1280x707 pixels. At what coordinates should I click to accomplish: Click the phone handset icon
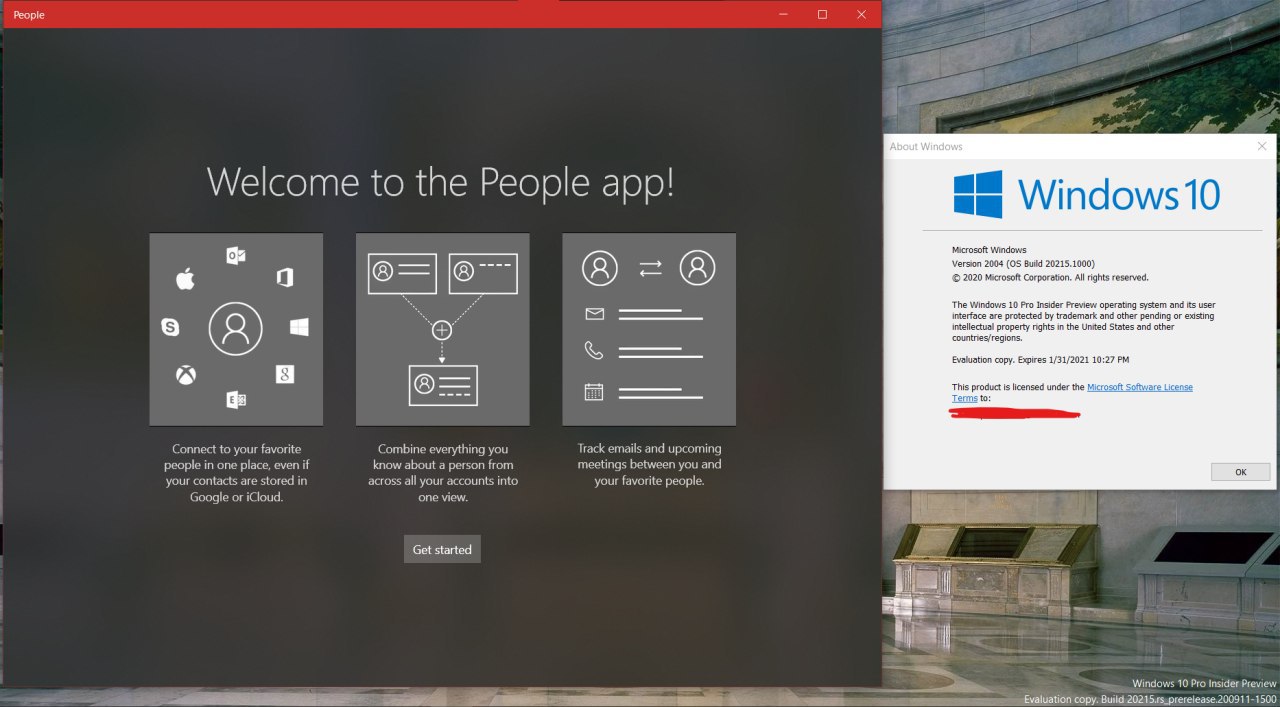pos(594,350)
